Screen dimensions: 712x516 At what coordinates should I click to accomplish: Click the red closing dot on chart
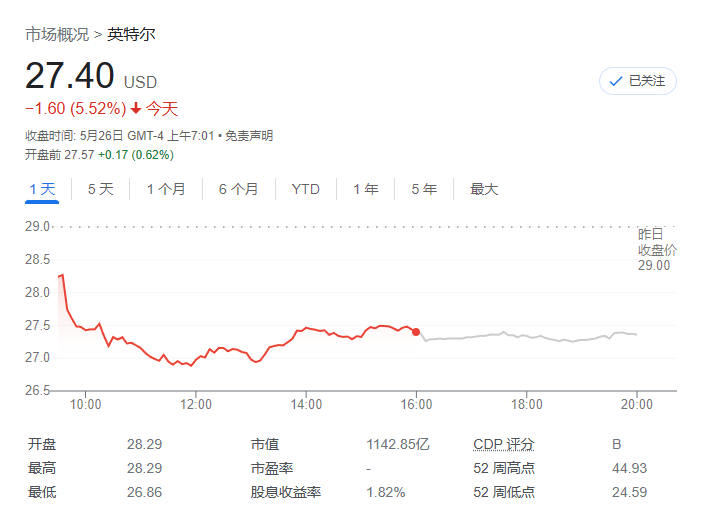(416, 332)
